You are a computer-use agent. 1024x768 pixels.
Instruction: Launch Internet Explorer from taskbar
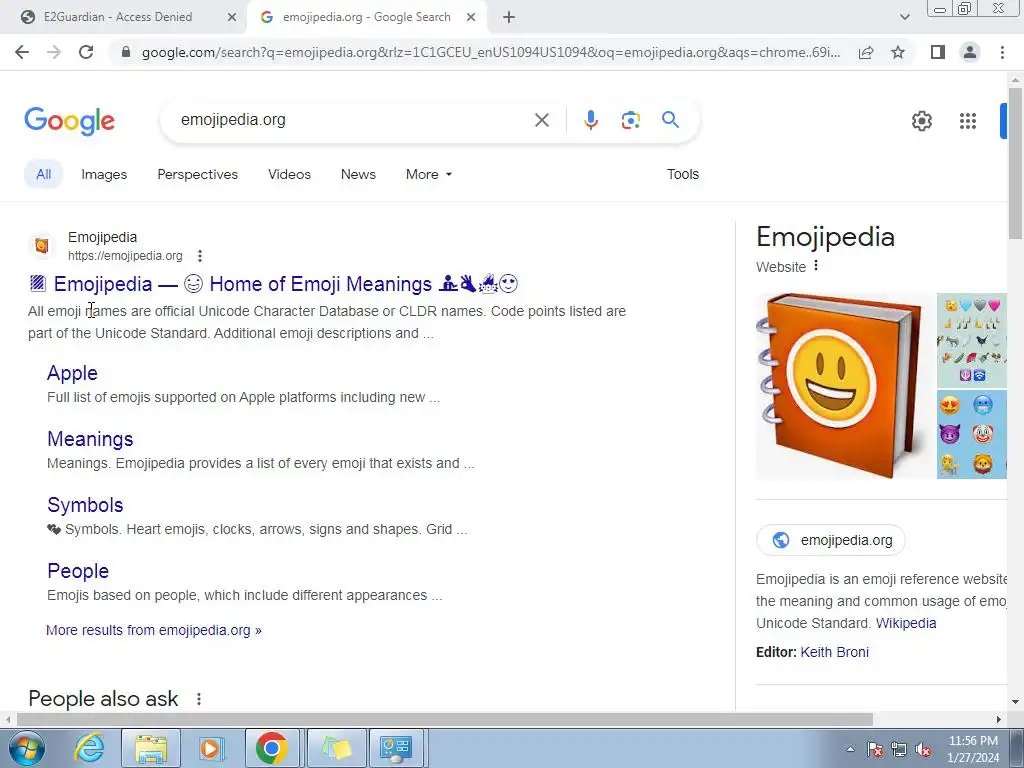pyautogui.click(x=88, y=748)
